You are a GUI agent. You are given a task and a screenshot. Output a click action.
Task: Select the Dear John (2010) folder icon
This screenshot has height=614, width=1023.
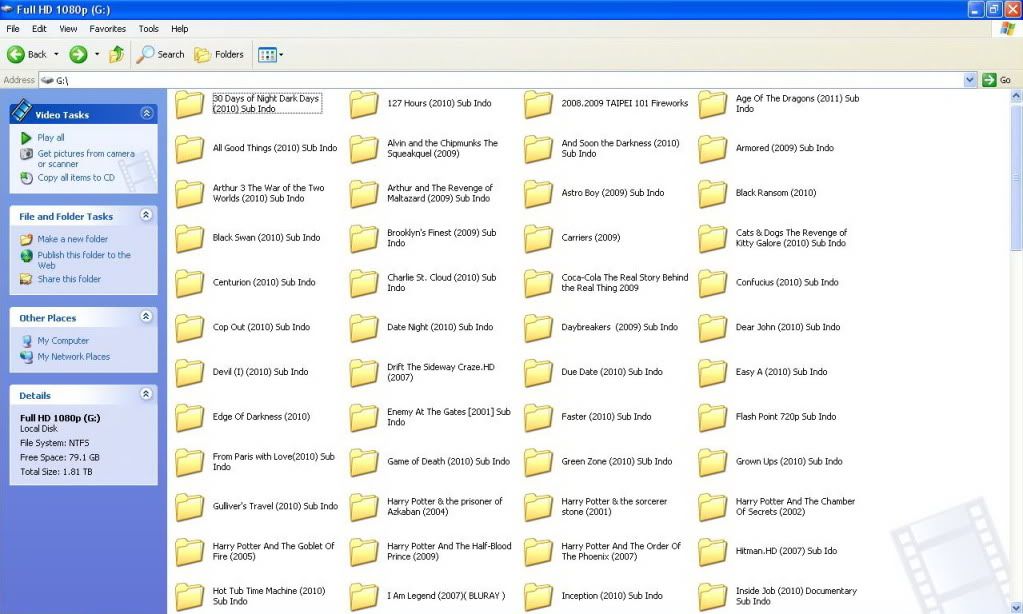point(712,328)
